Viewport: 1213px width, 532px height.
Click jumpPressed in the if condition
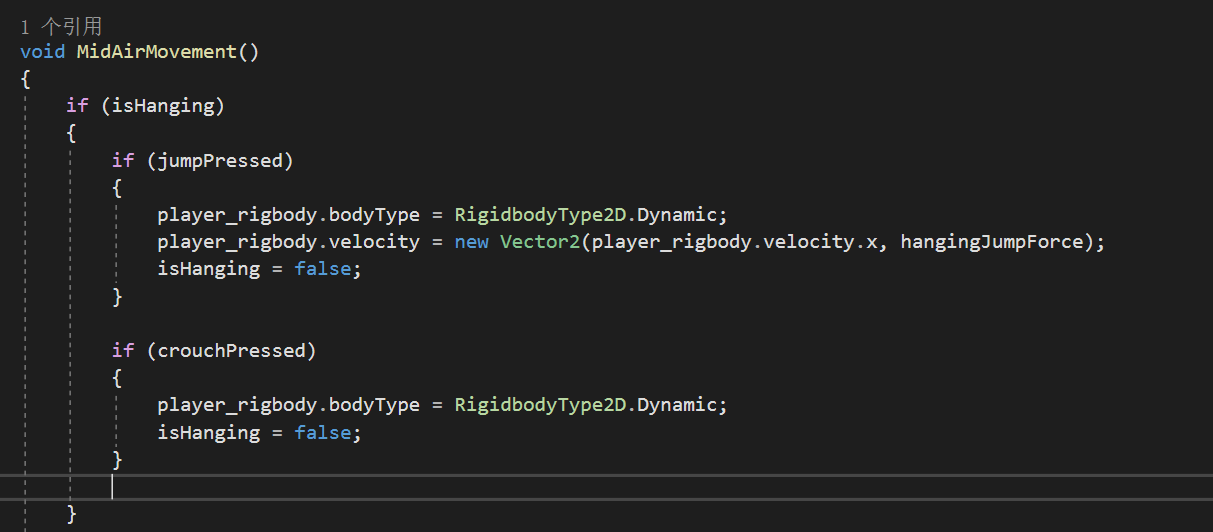tap(220, 161)
